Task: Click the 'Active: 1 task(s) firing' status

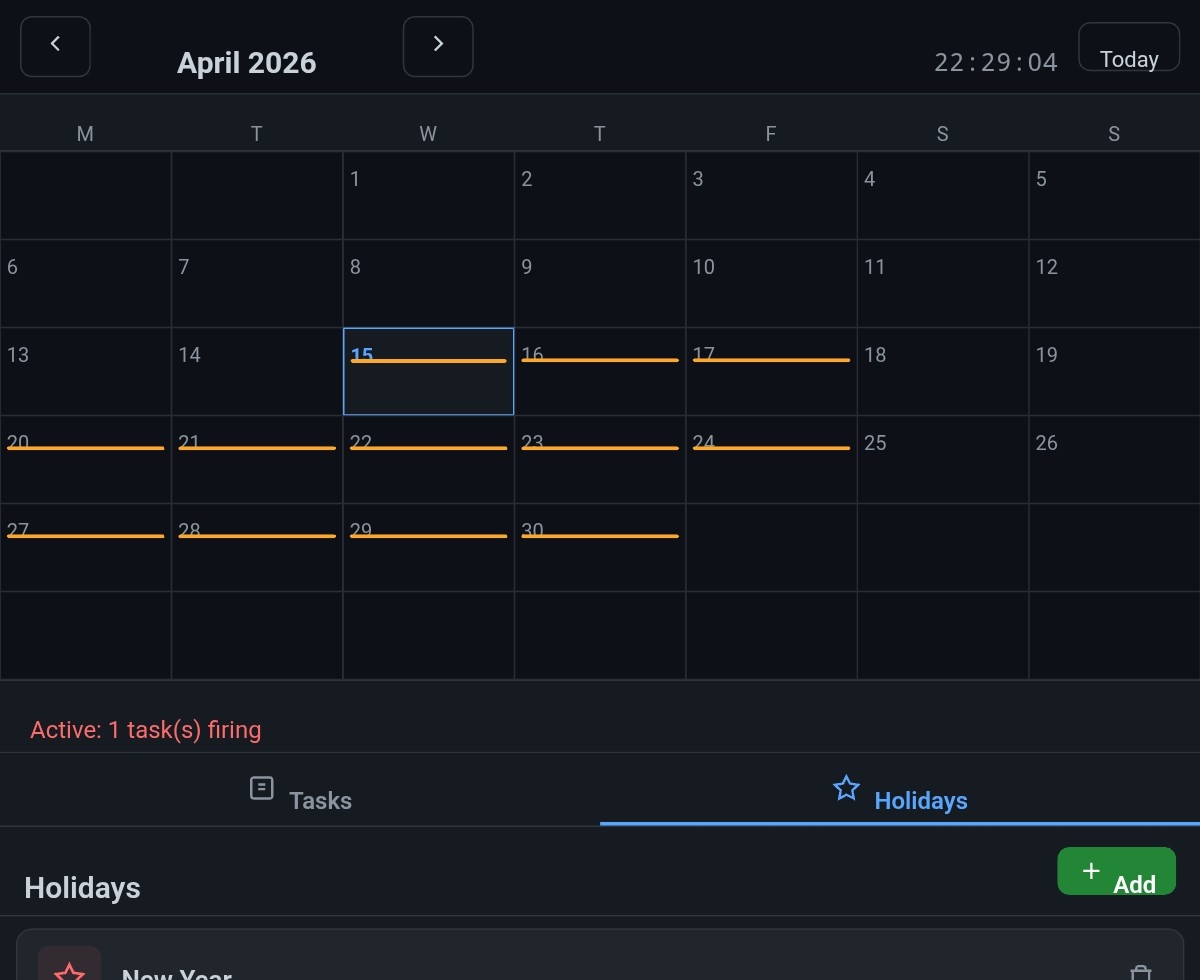Action: click(146, 730)
